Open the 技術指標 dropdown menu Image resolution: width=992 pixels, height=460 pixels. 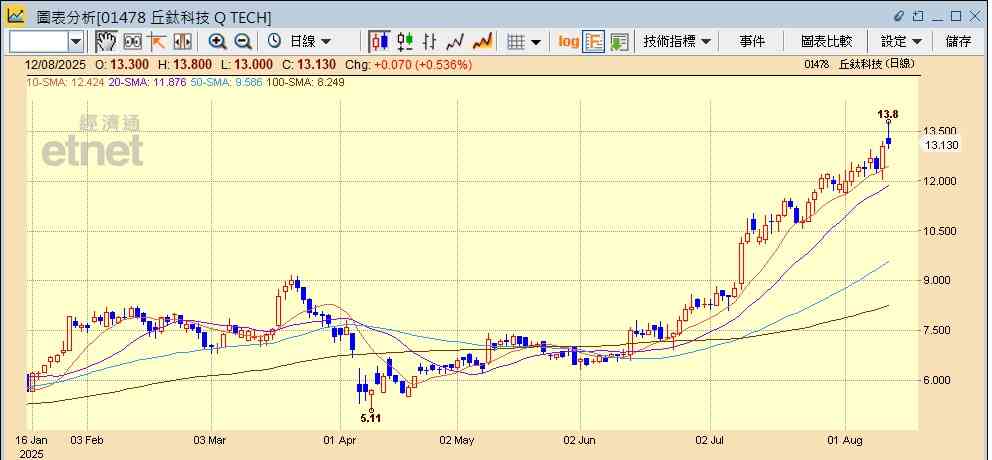point(678,42)
